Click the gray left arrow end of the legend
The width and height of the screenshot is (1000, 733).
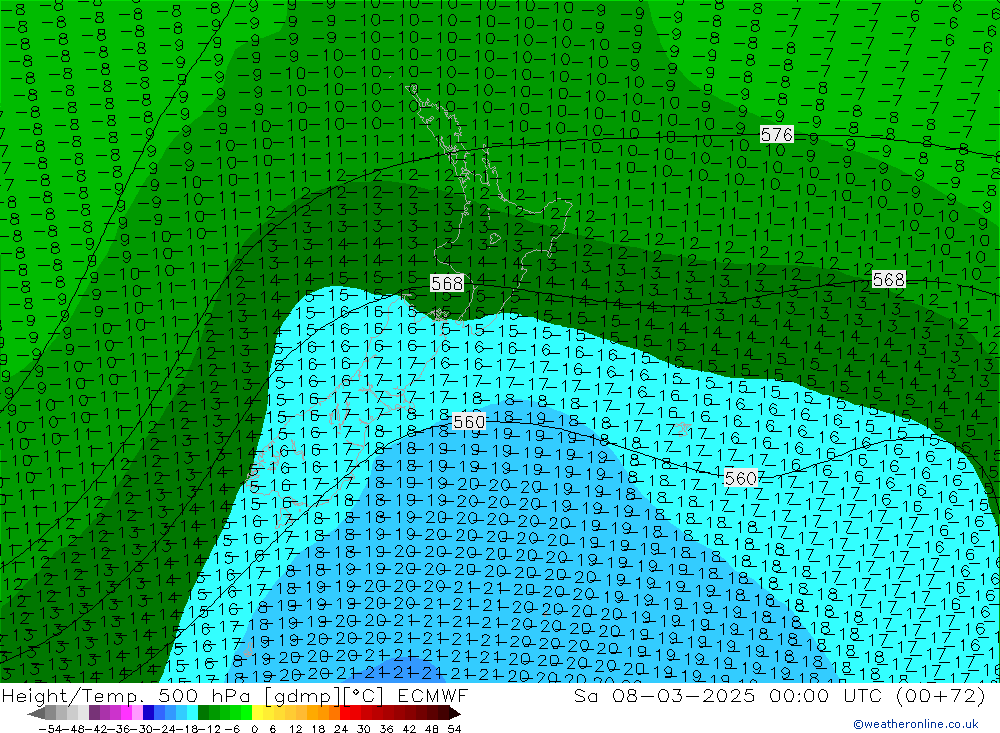click(37, 713)
